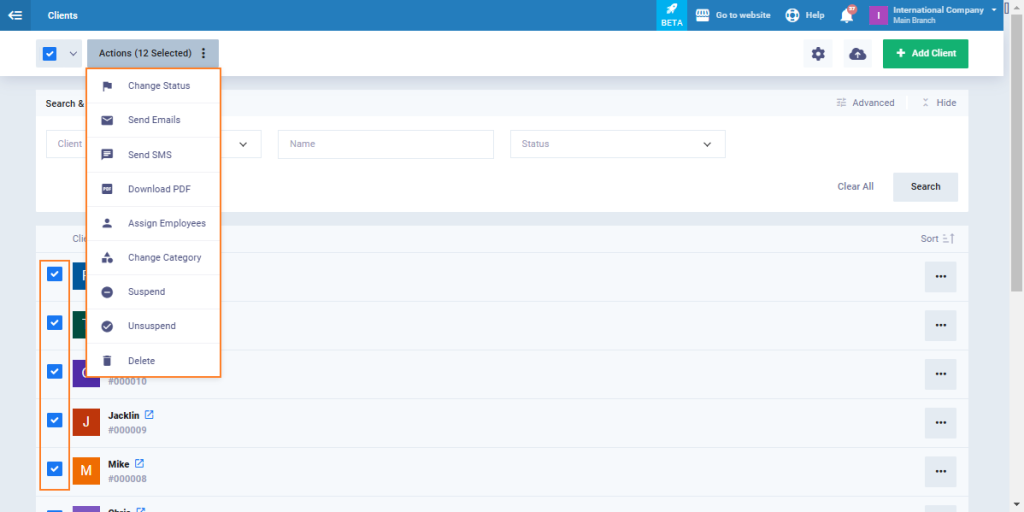Choose Send Emails from Actions menu
Image resolution: width=1024 pixels, height=512 pixels.
(x=153, y=120)
